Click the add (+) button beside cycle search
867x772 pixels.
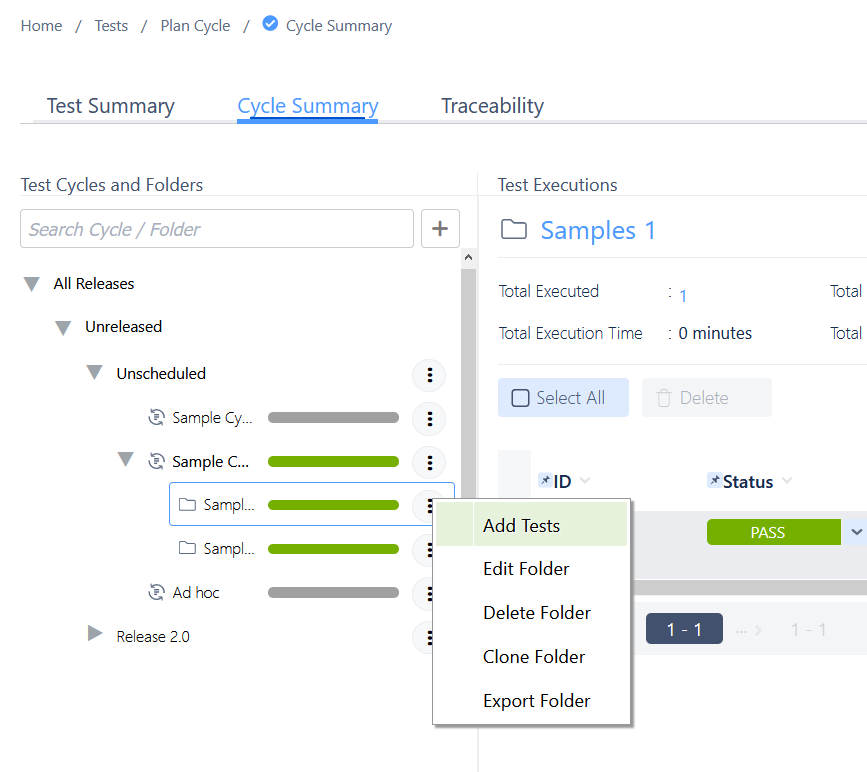(440, 228)
